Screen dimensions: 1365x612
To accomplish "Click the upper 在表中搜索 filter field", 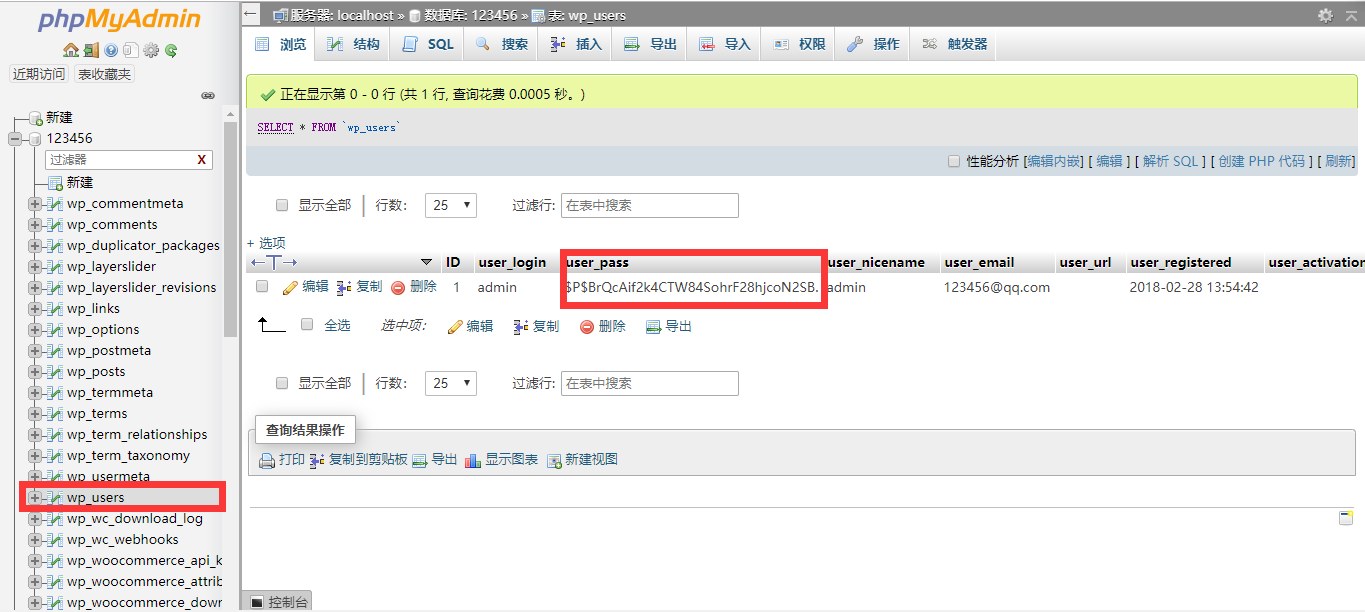I will (x=650, y=205).
